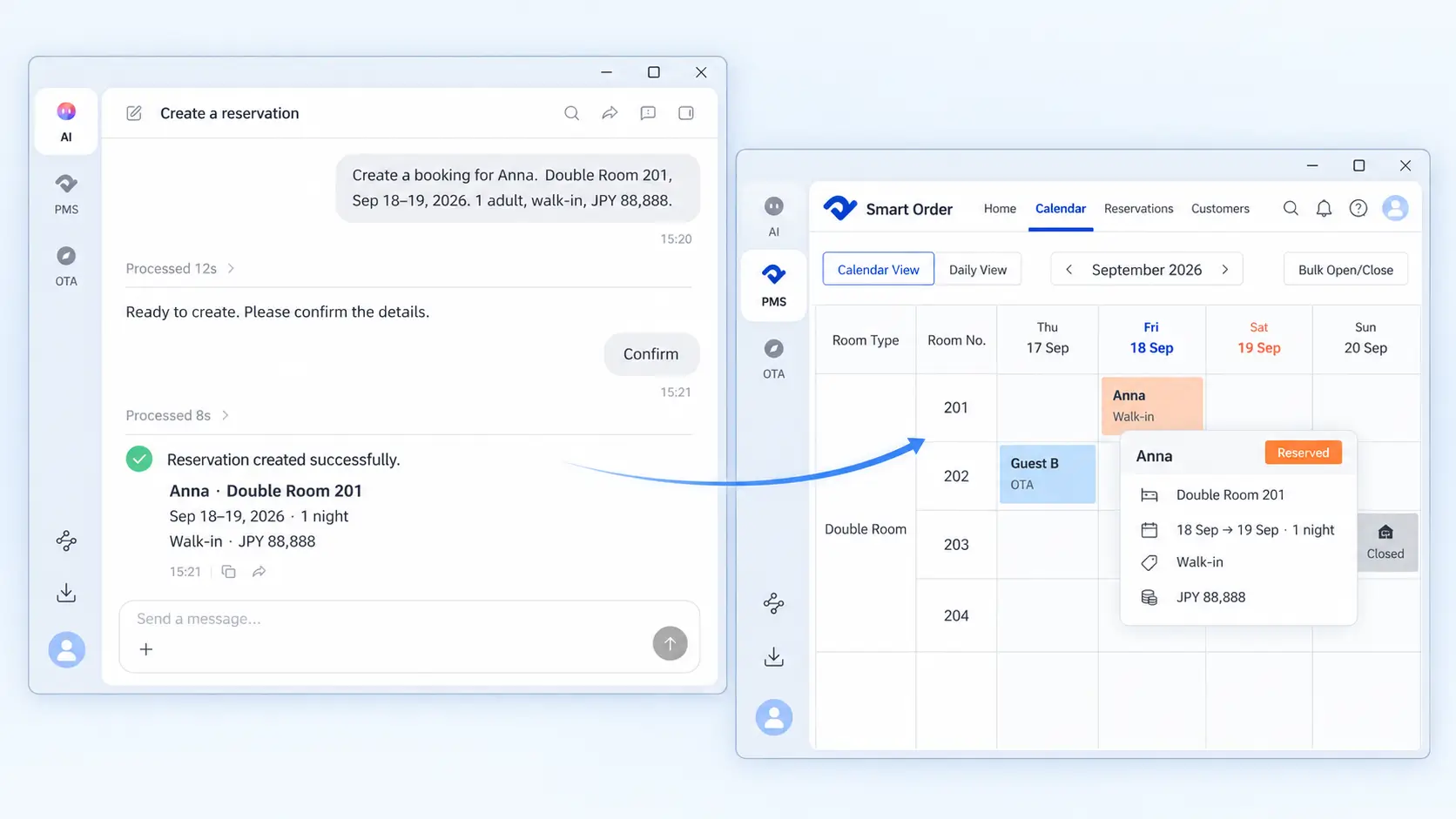Click workflow icon in Smart Order sidebar

pyautogui.click(x=773, y=603)
